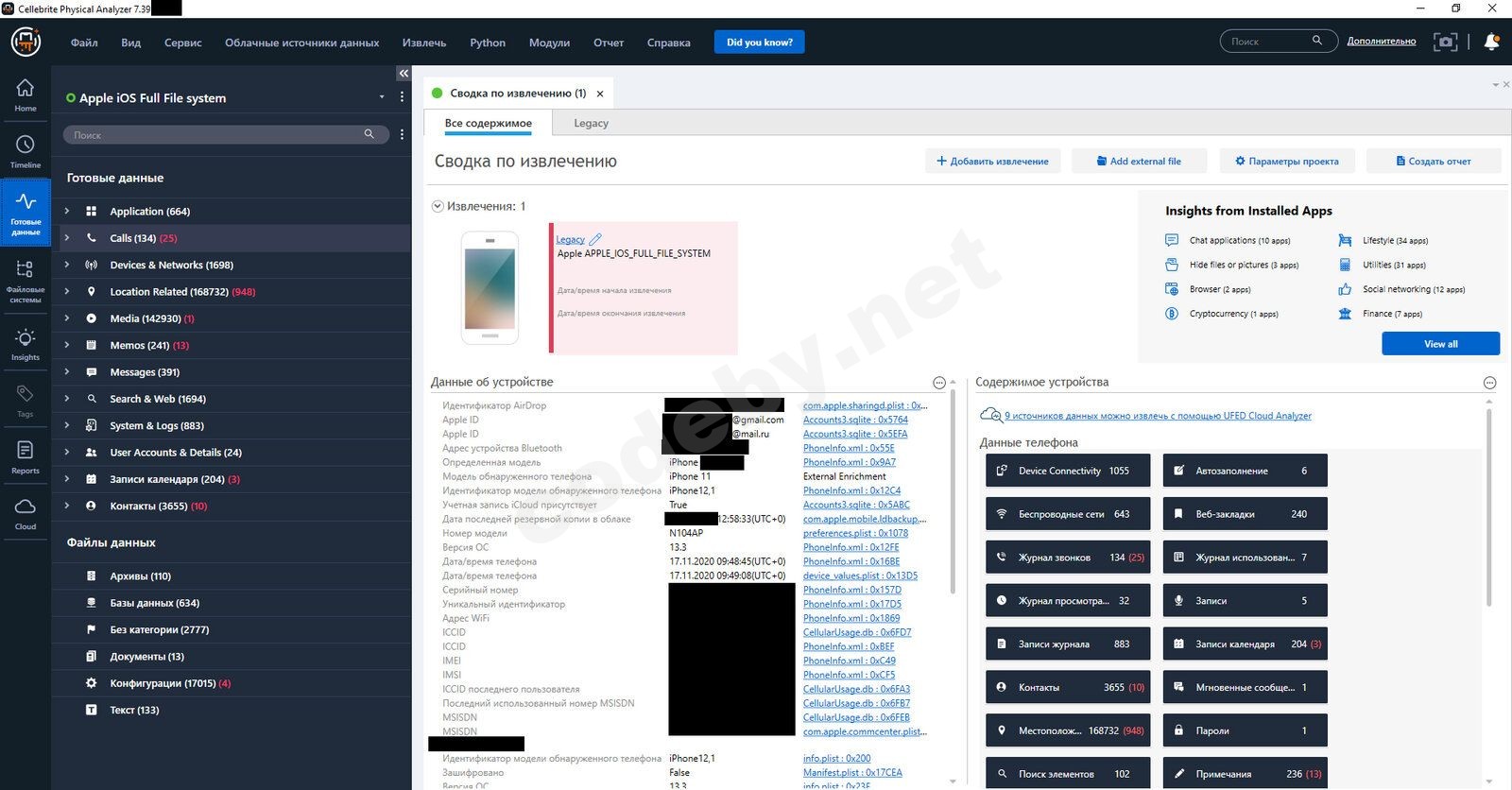Screen dimensions: 1512x790
Task: Click Создать отчет button
Action: point(1434,161)
